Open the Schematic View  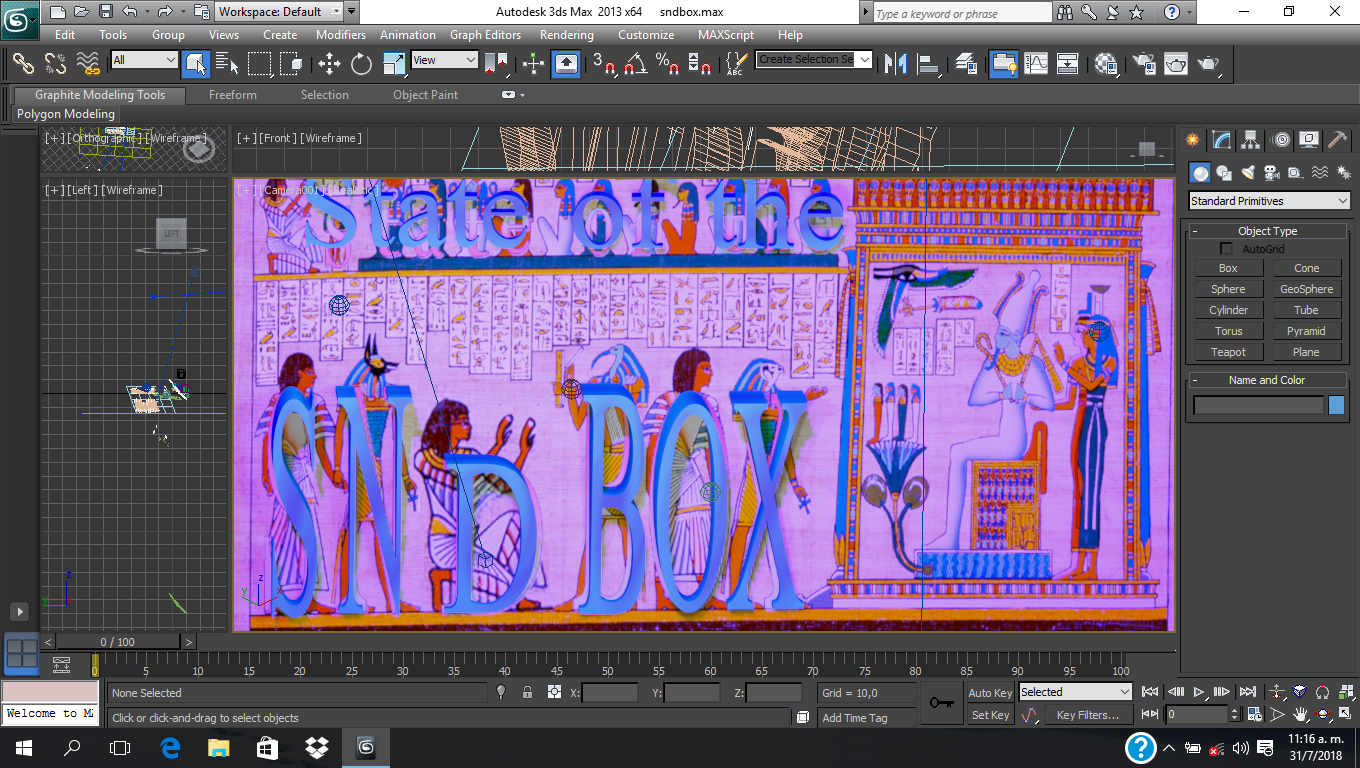1068,63
